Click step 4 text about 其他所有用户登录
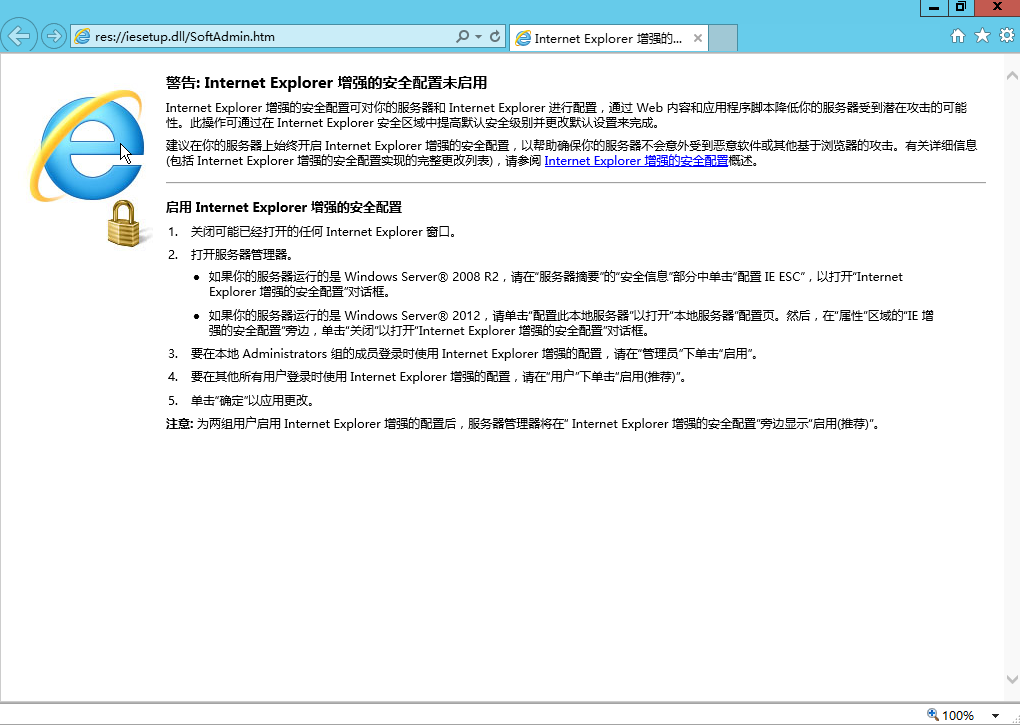The image size is (1020, 725). [x=438, y=376]
